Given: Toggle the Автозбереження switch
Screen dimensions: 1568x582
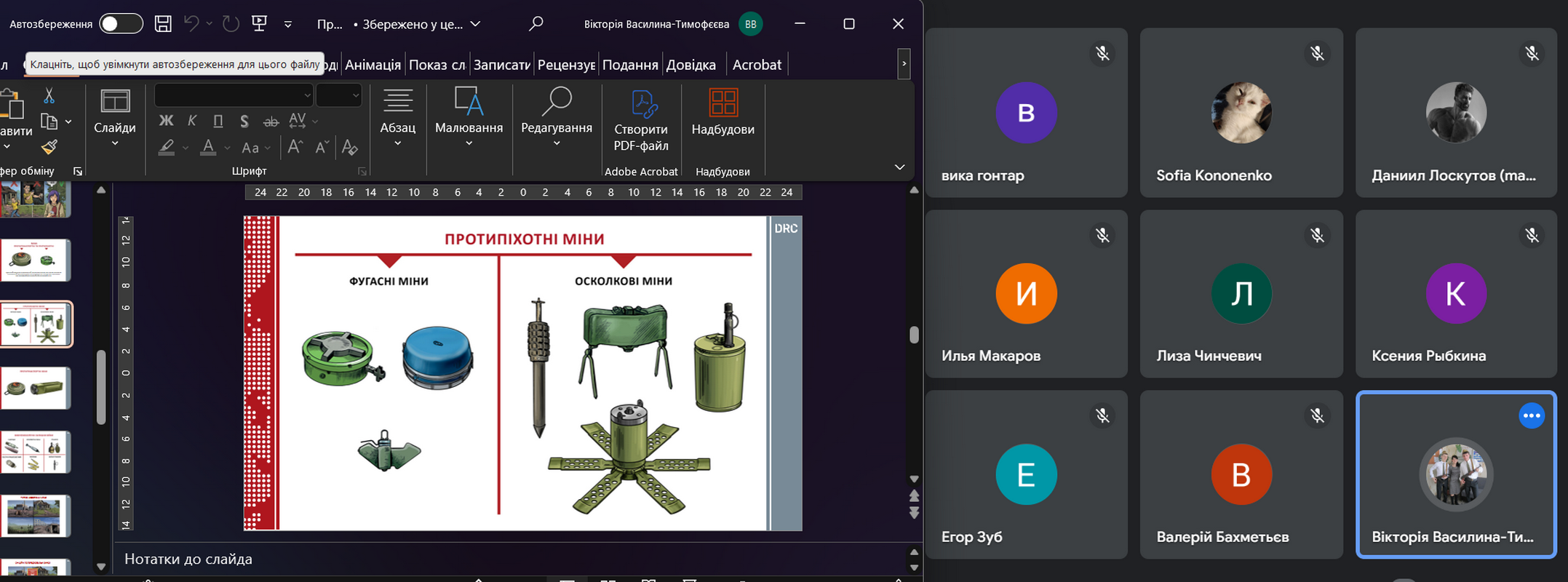Looking at the screenshot, I should click(x=121, y=24).
